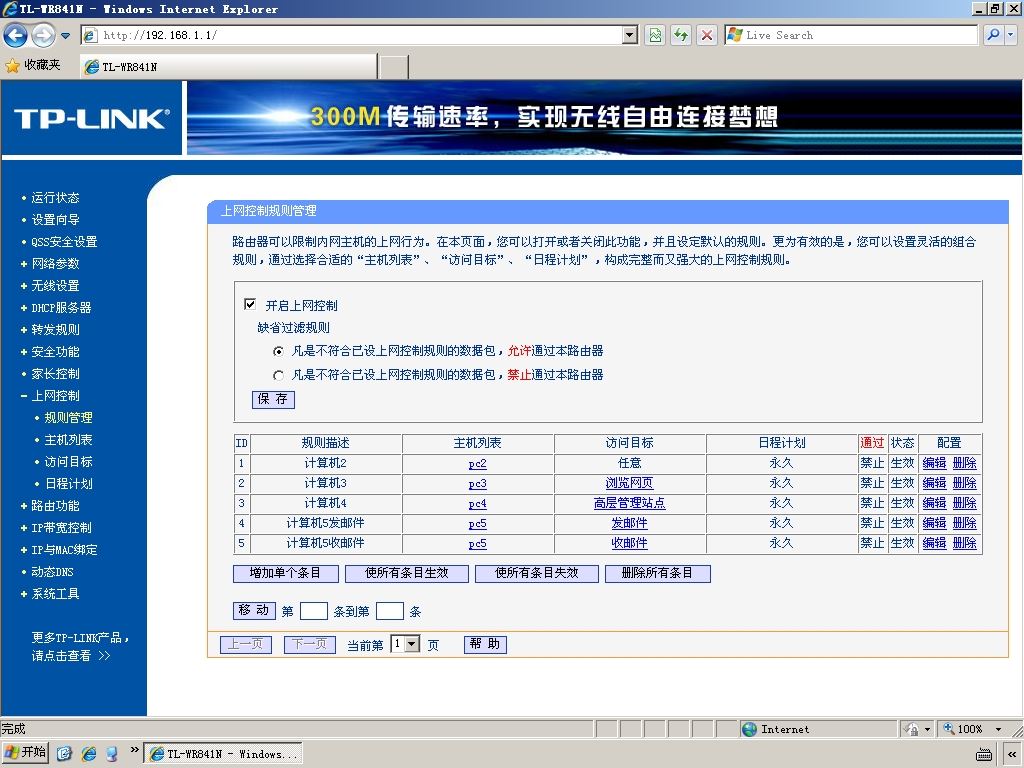The image size is (1024, 768).
Task: Open QSS安全设置 in the sidebar
Action: point(64,242)
